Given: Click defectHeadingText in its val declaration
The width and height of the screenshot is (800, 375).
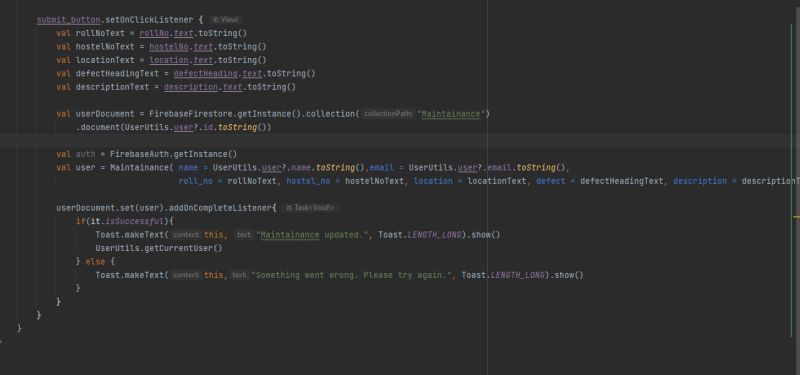Looking at the screenshot, I should (x=117, y=73).
